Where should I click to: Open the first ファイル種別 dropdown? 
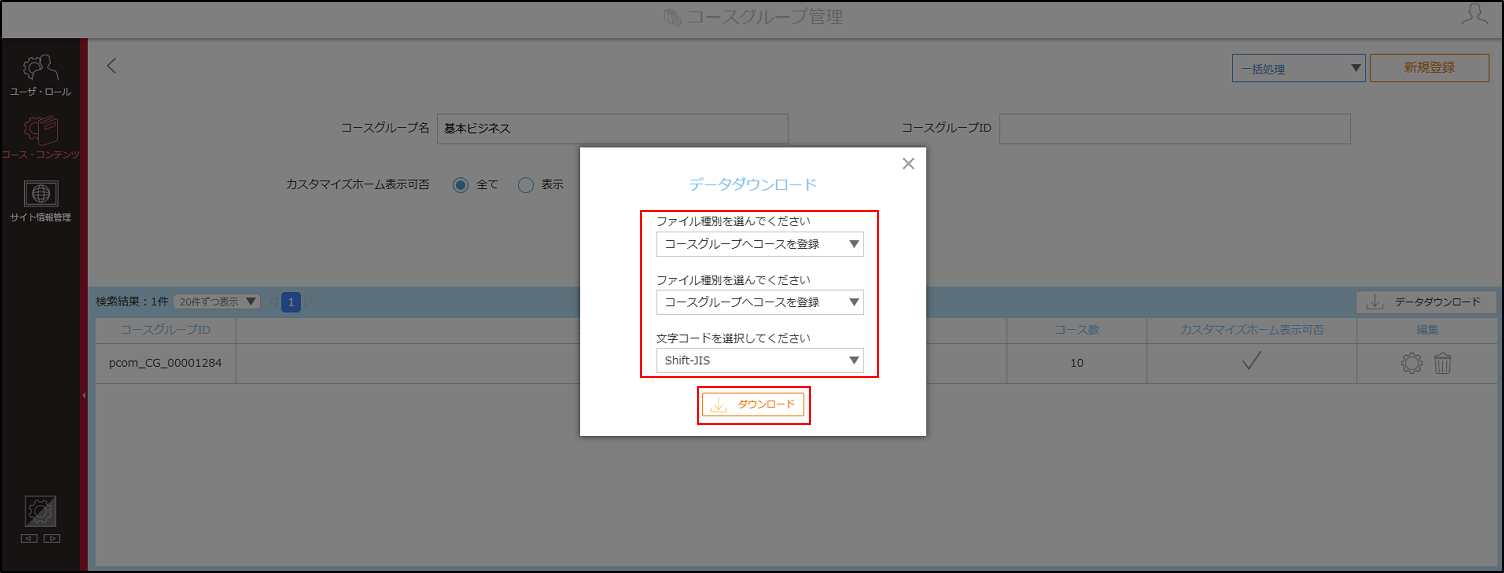click(760, 244)
